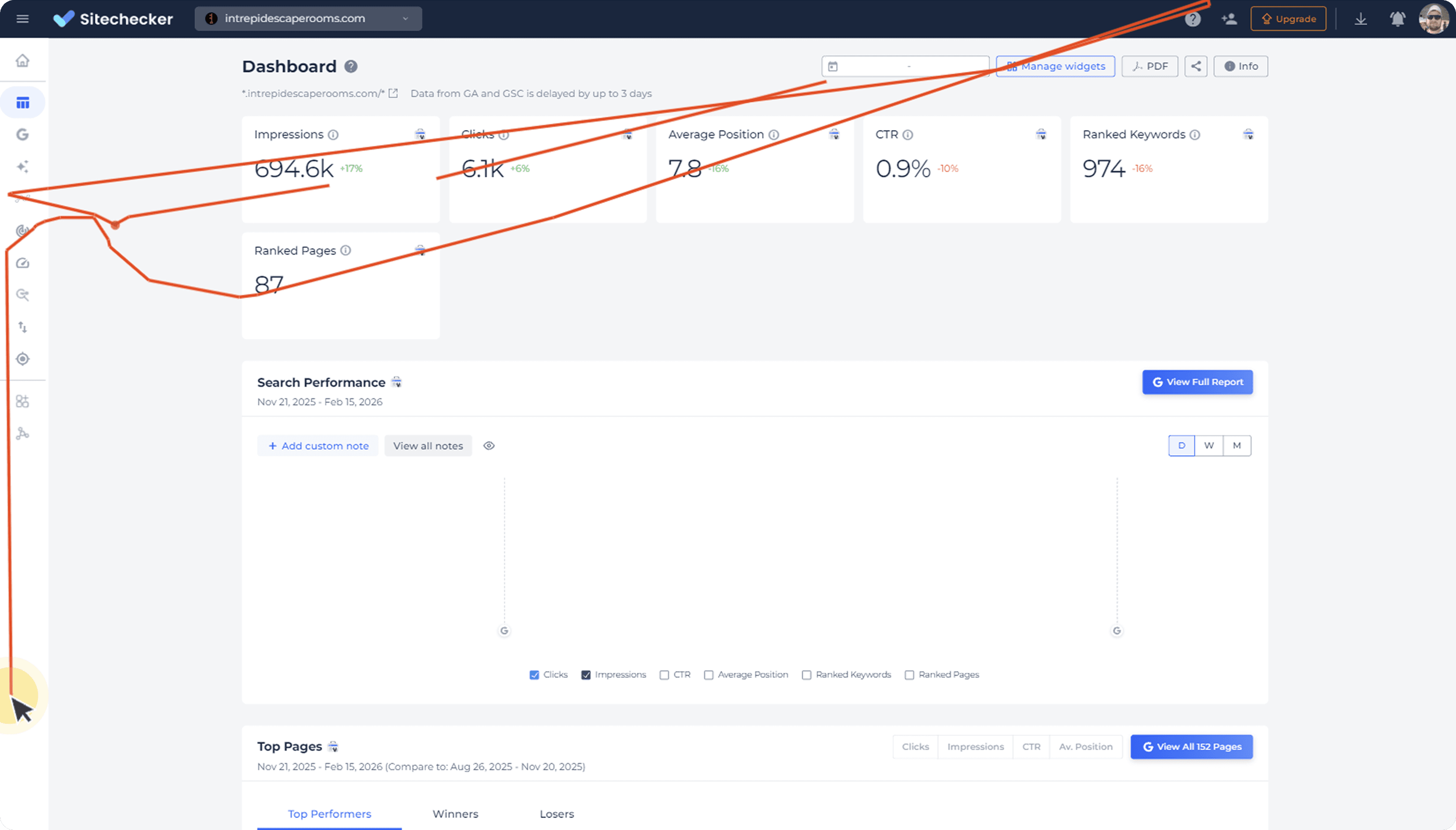1456x830 pixels.
Task: Click the View Full Report button
Action: pos(1197,382)
